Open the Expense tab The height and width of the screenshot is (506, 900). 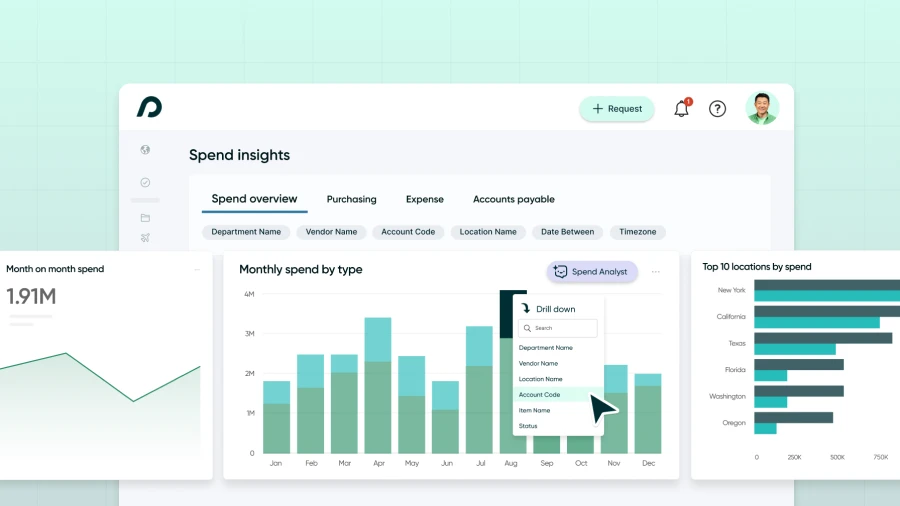pyautogui.click(x=425, y=199)
